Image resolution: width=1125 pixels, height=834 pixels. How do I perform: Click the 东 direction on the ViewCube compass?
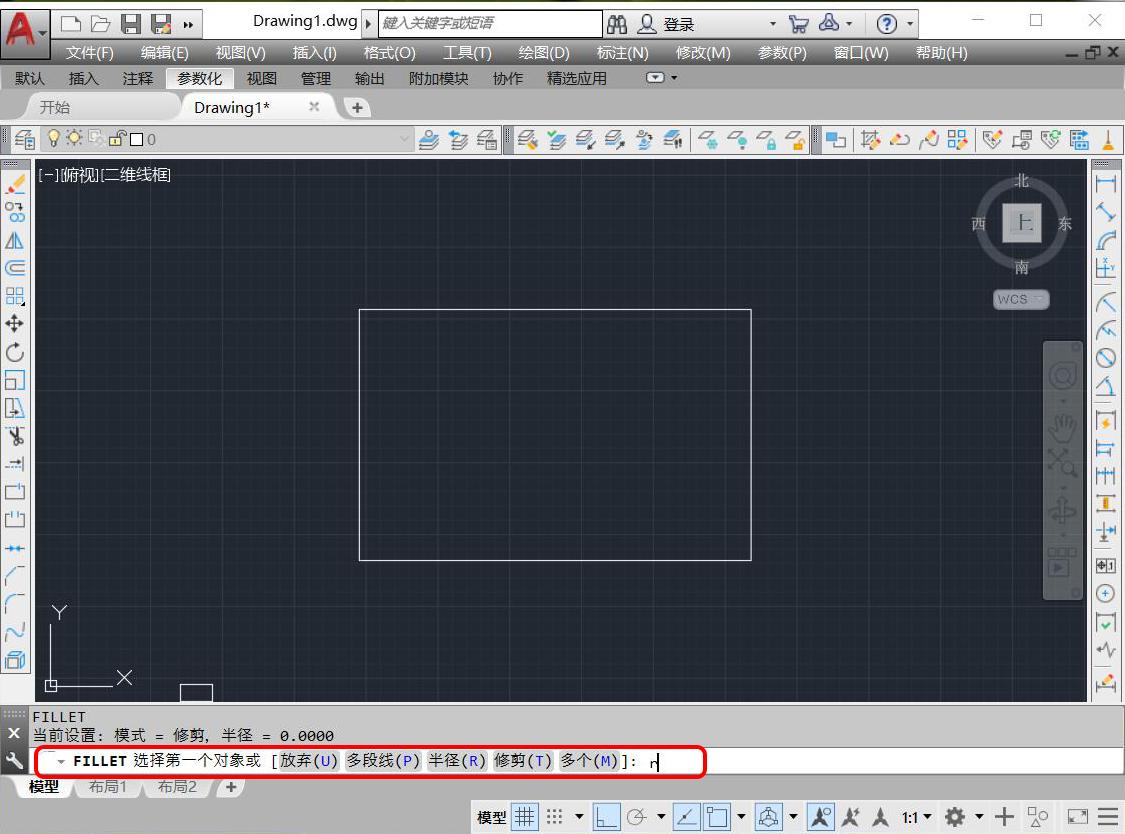(1064, 224)
